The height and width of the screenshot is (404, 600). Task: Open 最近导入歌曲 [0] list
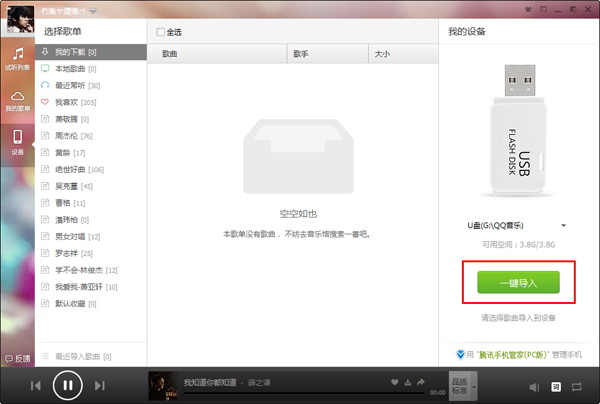click(91, 356)
